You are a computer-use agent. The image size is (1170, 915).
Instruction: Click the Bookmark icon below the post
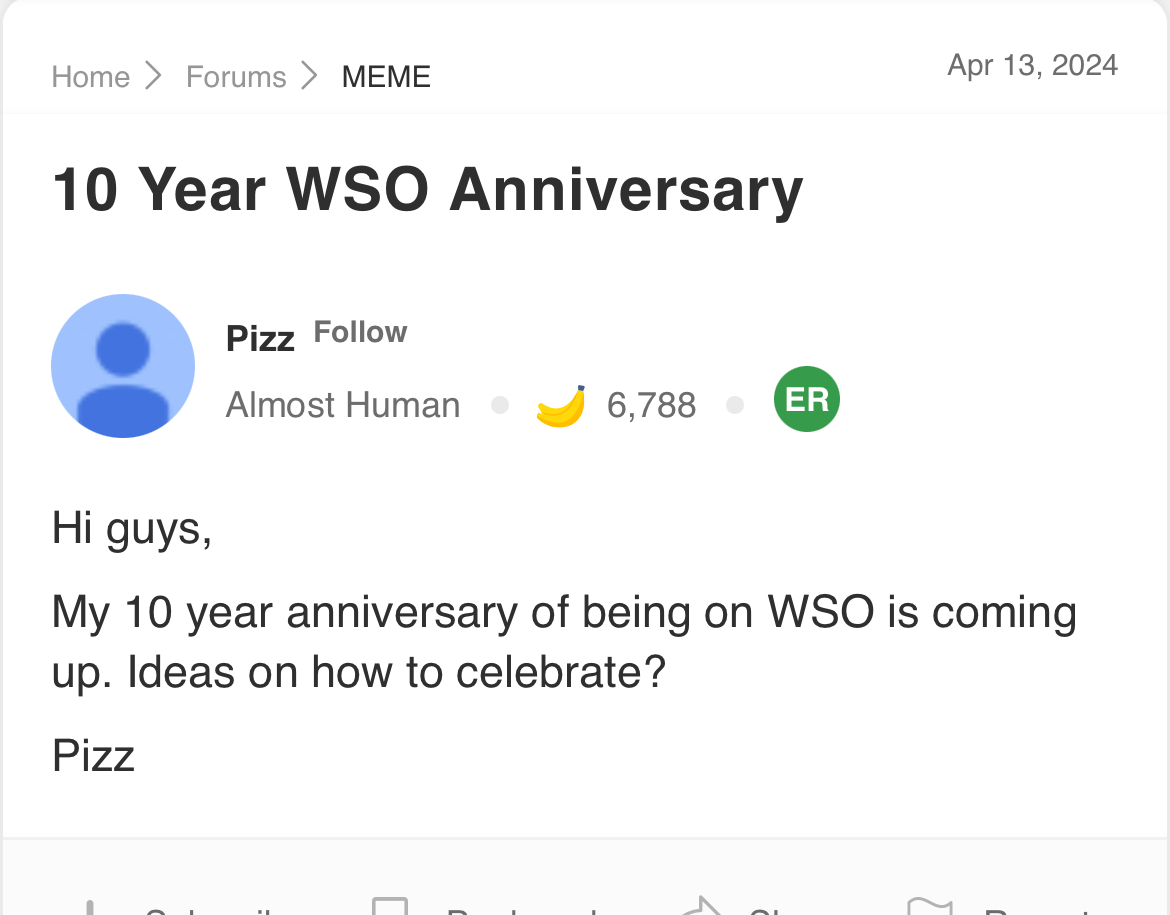[390, 907]
